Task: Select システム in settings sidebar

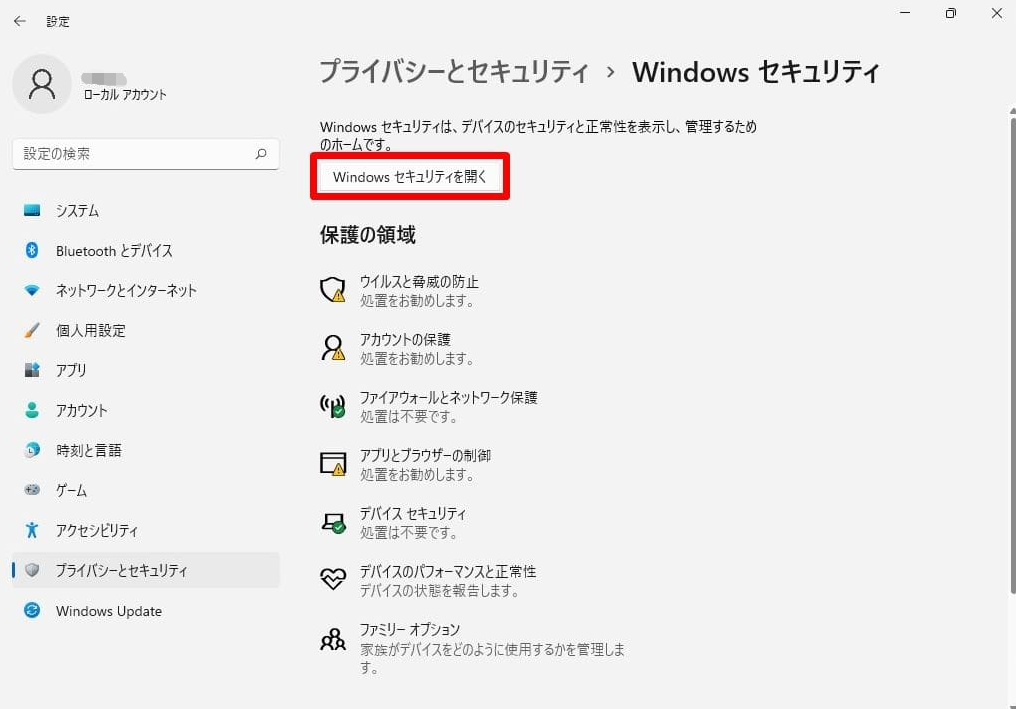Action: [146, 211]
